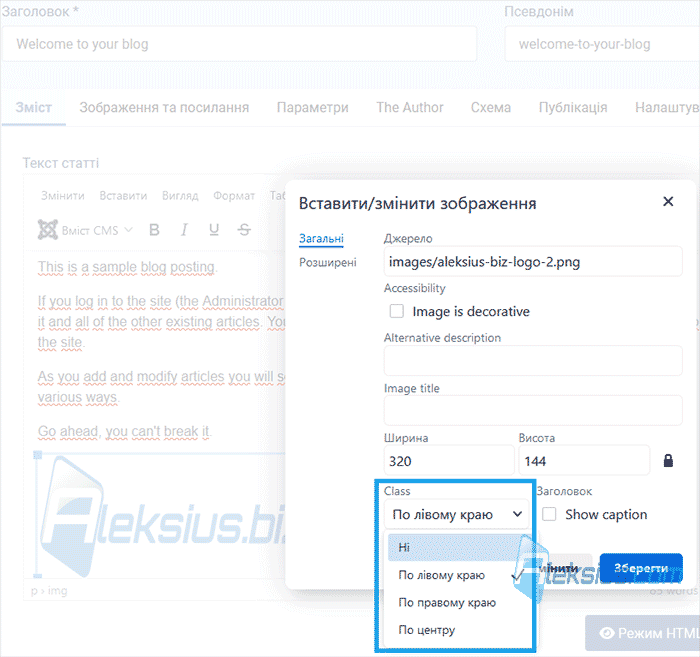Toggle Bold formatting in editor toolbar
Image resolution: width=700 pixels, height=657 pixels.
point(154,230)
